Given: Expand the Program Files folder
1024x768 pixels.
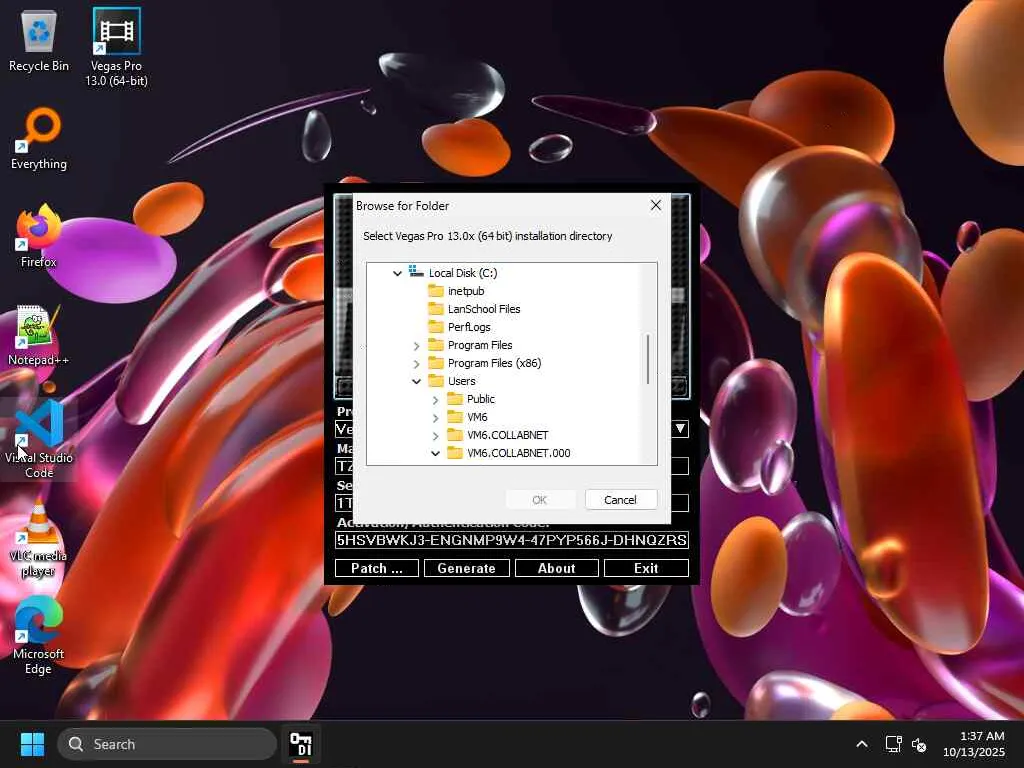Looking at the screenshot, I should 417,345.
